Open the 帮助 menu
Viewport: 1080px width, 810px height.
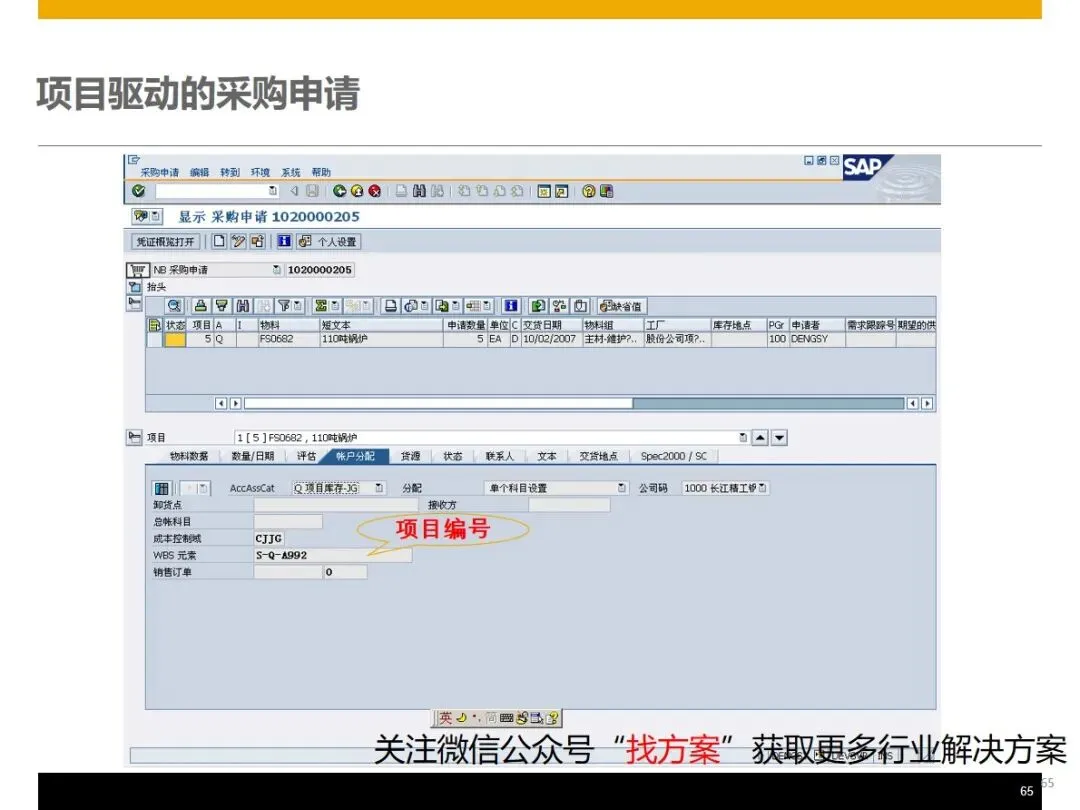[x=321, y=172]
